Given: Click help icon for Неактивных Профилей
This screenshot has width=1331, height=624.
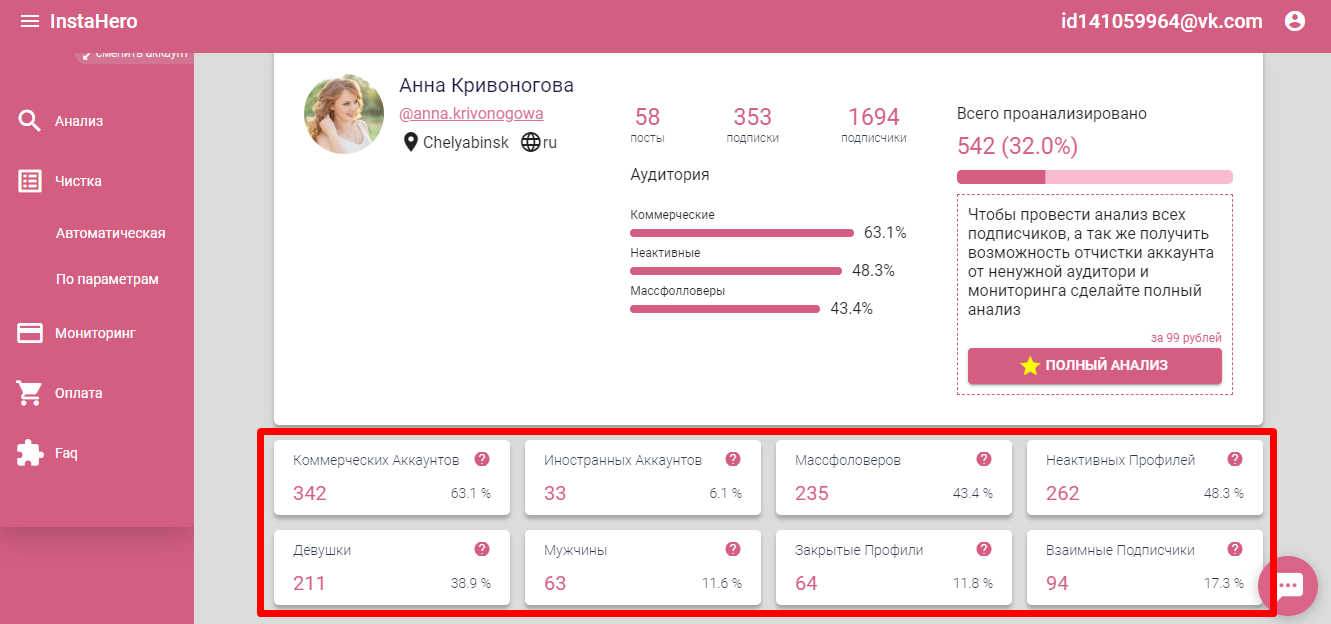Looking at the screenshot, I should [1235, 460].
